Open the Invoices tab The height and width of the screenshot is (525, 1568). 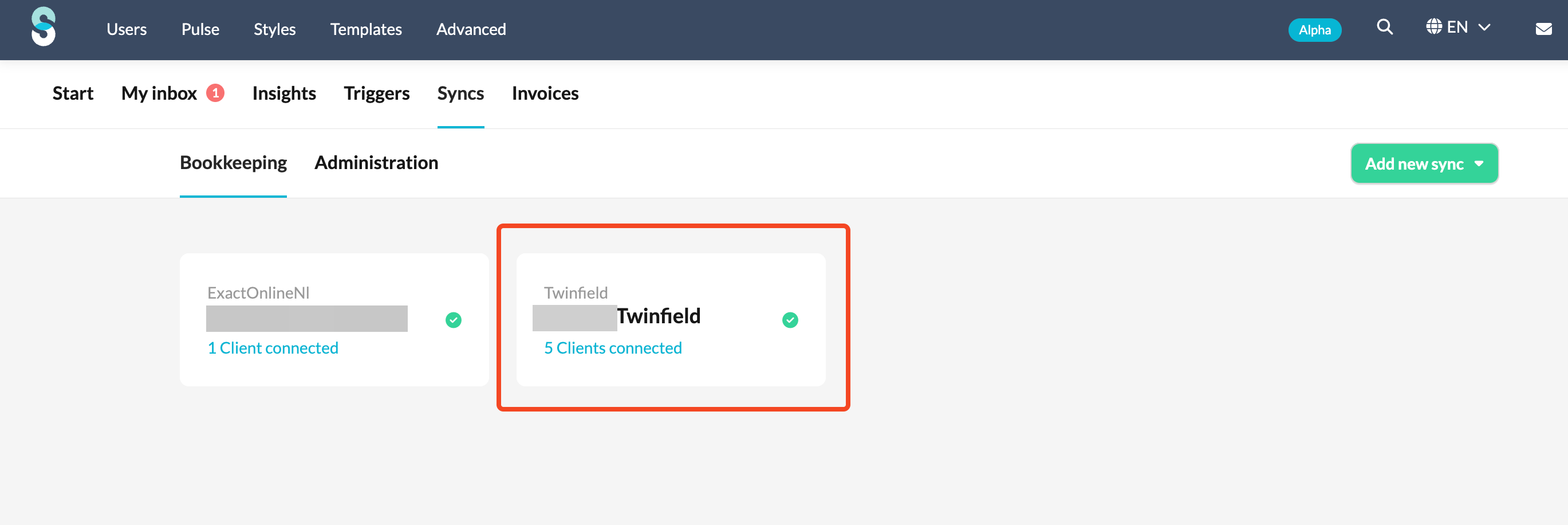pos(545,93)
